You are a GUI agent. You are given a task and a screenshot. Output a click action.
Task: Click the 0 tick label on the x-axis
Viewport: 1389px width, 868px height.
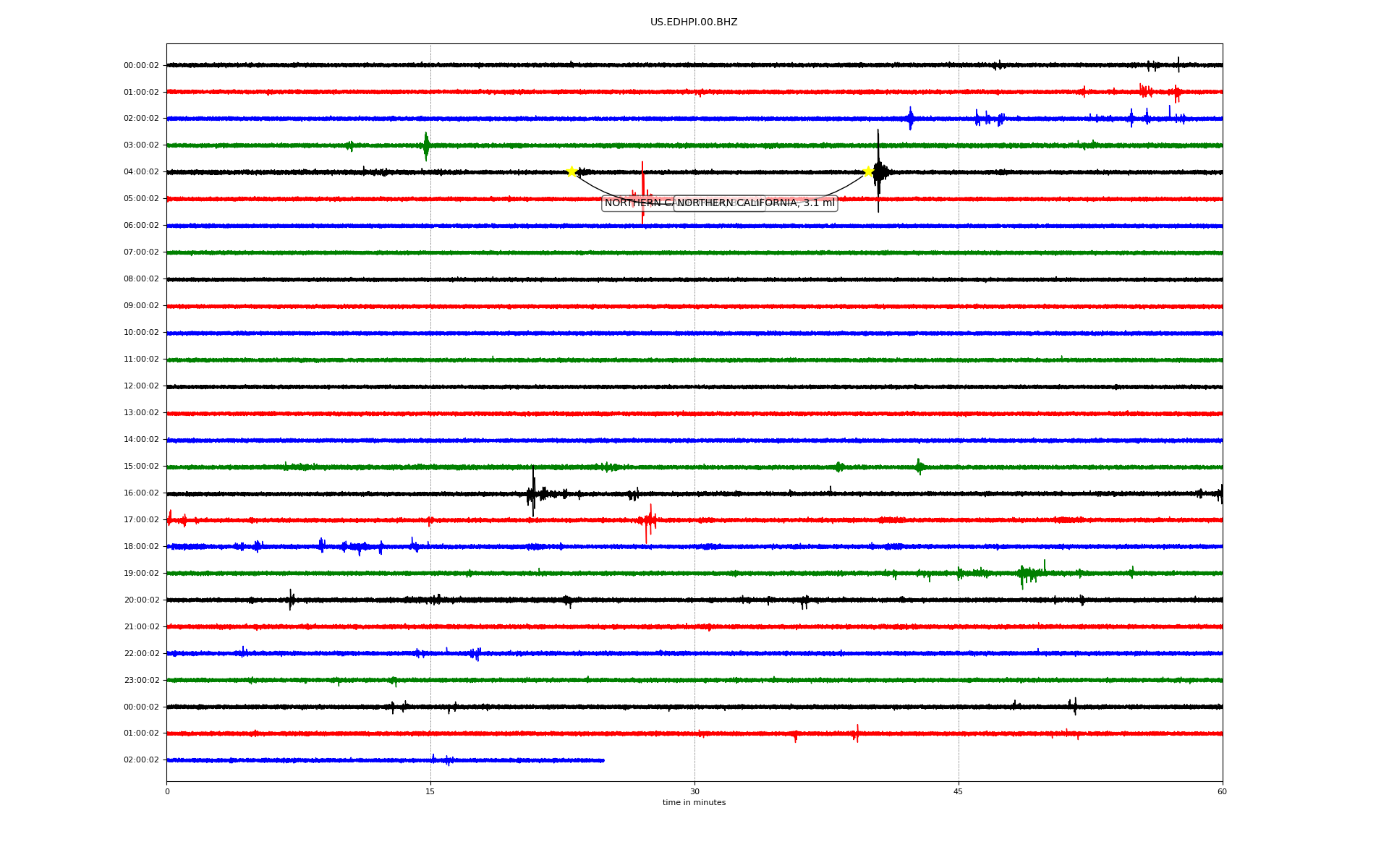tap(167, 791)
